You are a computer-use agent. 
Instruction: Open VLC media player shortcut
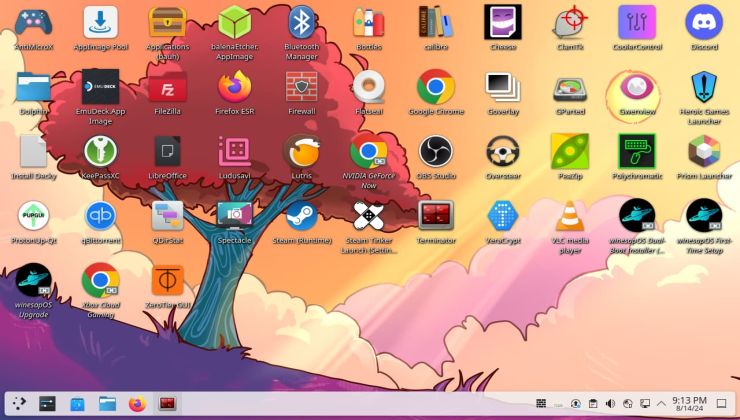coord(569,217)
